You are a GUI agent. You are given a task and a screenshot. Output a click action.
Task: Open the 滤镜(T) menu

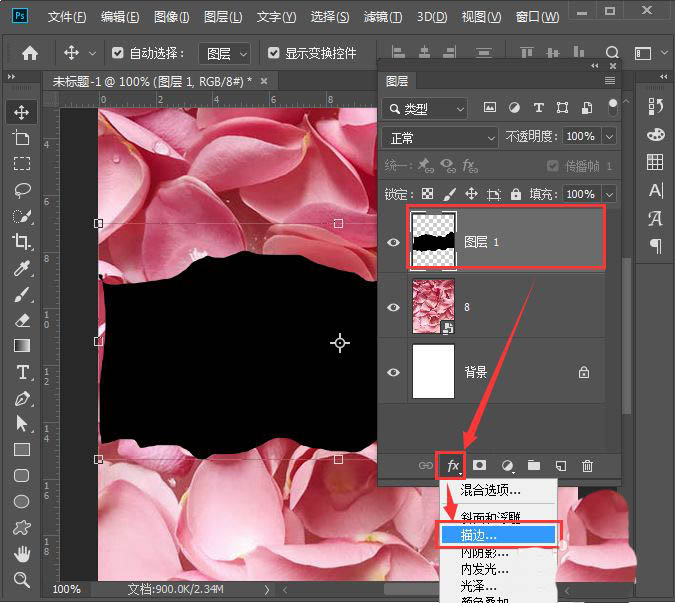point(383,17)
